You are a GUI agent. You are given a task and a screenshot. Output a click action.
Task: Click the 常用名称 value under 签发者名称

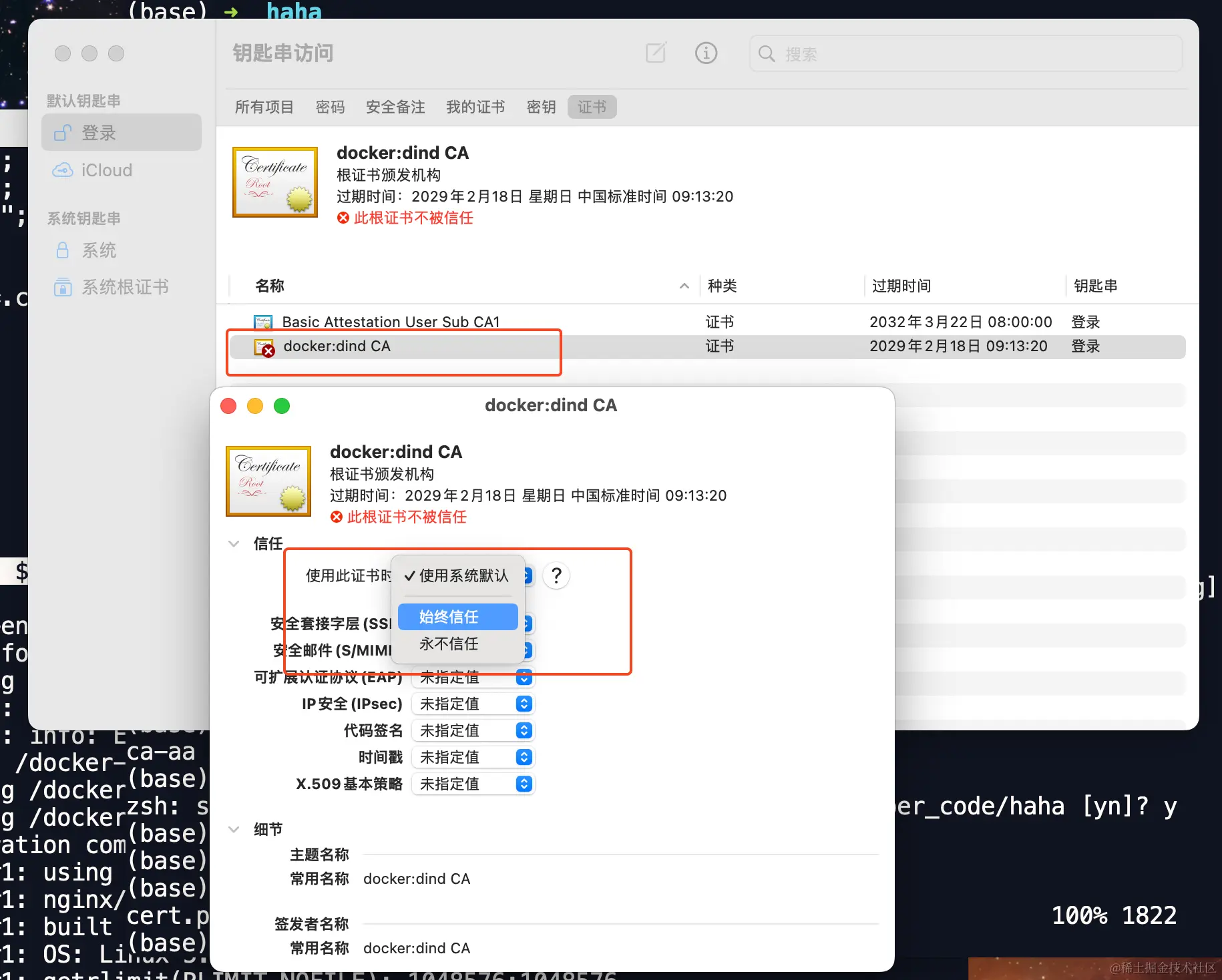pos(417,949)
